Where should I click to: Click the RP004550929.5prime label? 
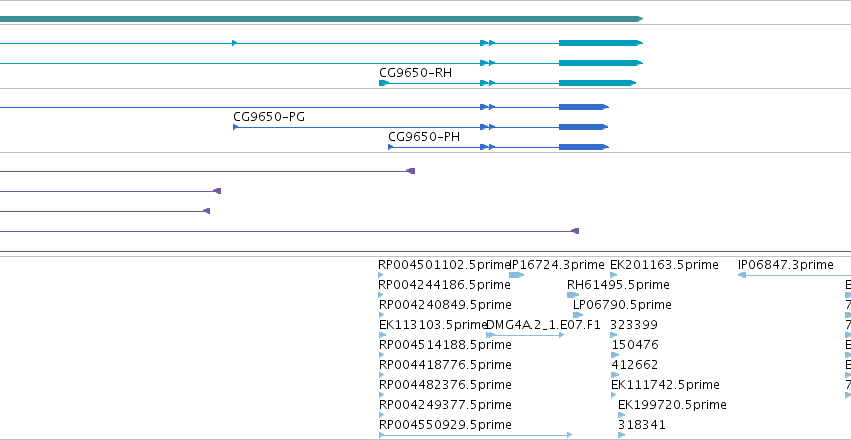(x=445, y=425)
